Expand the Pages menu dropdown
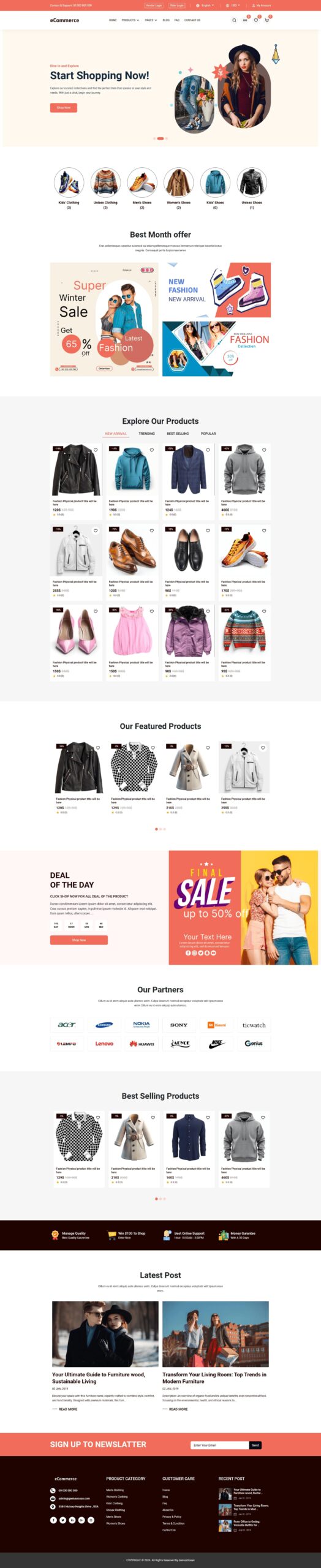321x1568 pixels. point(151,20)
